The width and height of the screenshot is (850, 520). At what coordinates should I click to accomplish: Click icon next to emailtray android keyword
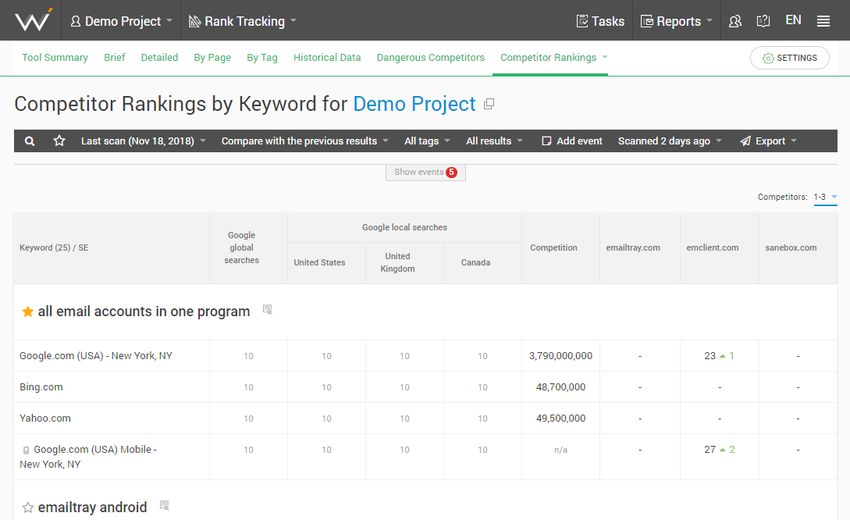(164, 505)
